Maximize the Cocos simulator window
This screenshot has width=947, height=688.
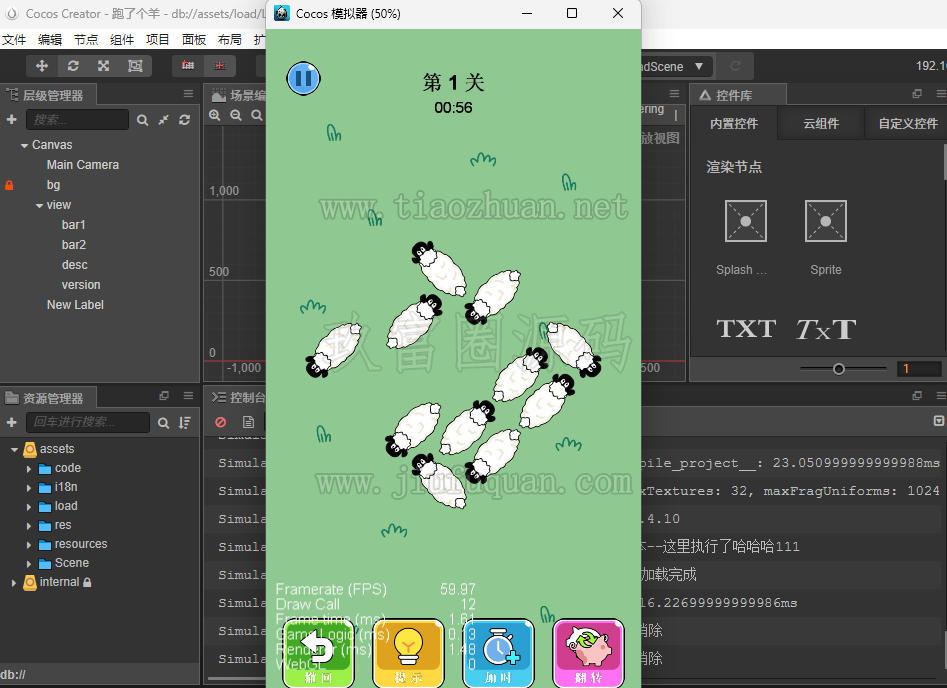(572, 13)
